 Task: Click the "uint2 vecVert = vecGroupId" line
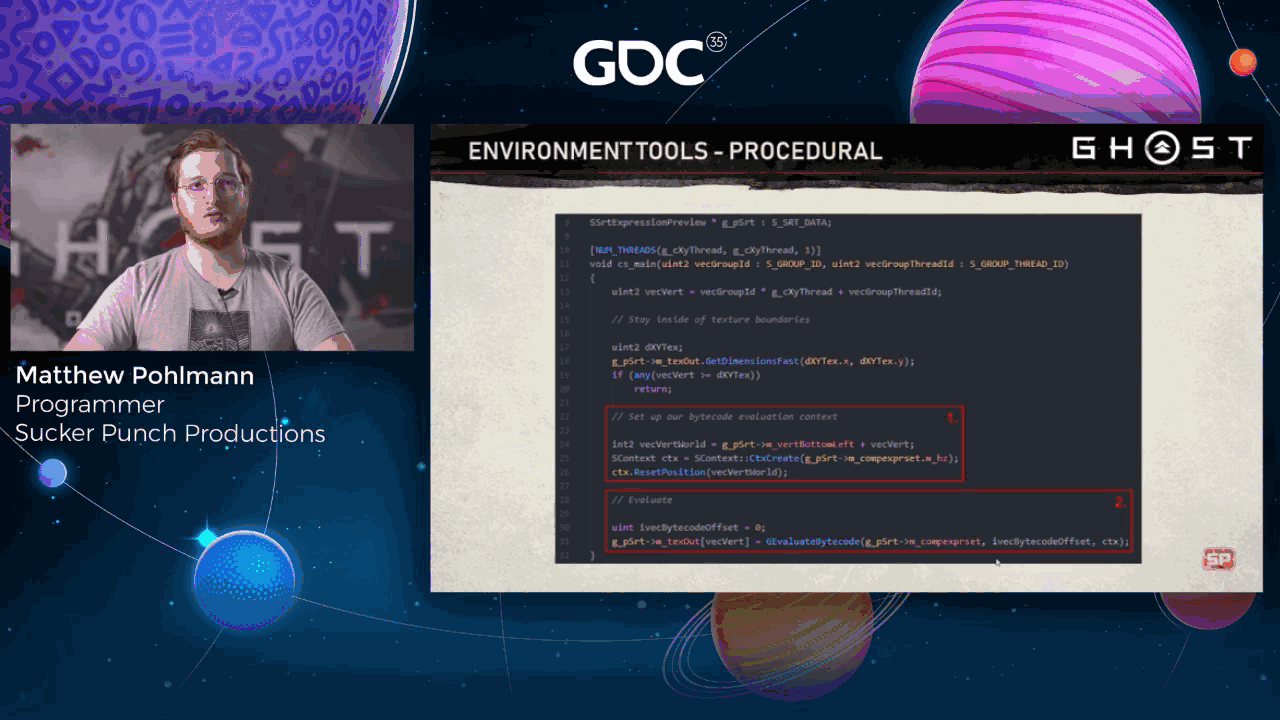[x=777, y=292]
